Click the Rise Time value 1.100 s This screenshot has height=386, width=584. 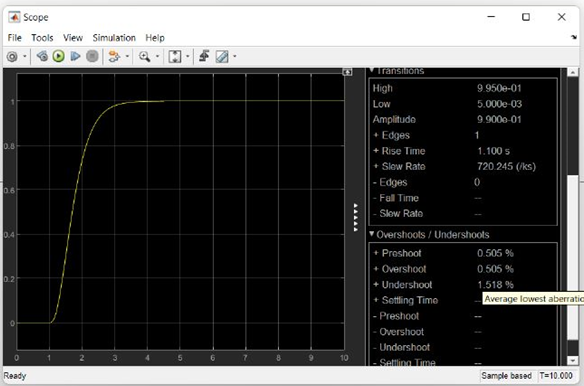493,151
